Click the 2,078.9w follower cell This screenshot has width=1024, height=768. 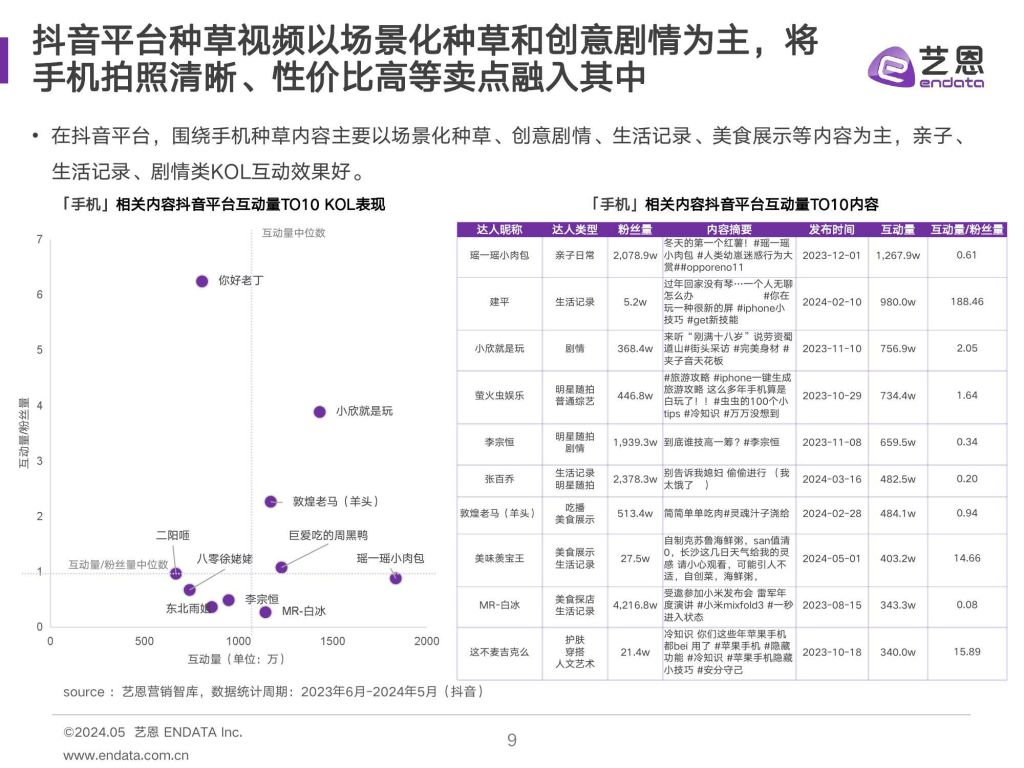pyautogui.click(x=635, y=255)
